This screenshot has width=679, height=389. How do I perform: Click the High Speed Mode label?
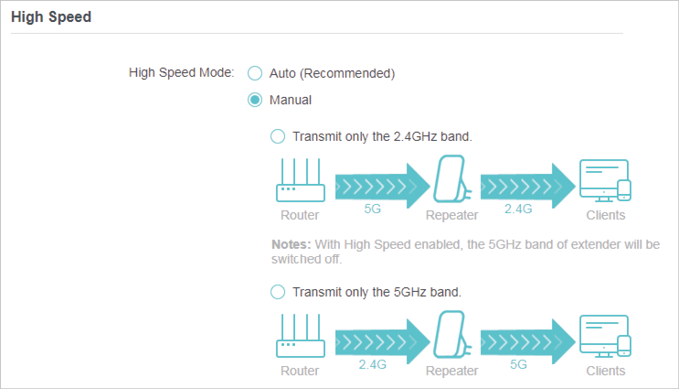click(181, 72)
